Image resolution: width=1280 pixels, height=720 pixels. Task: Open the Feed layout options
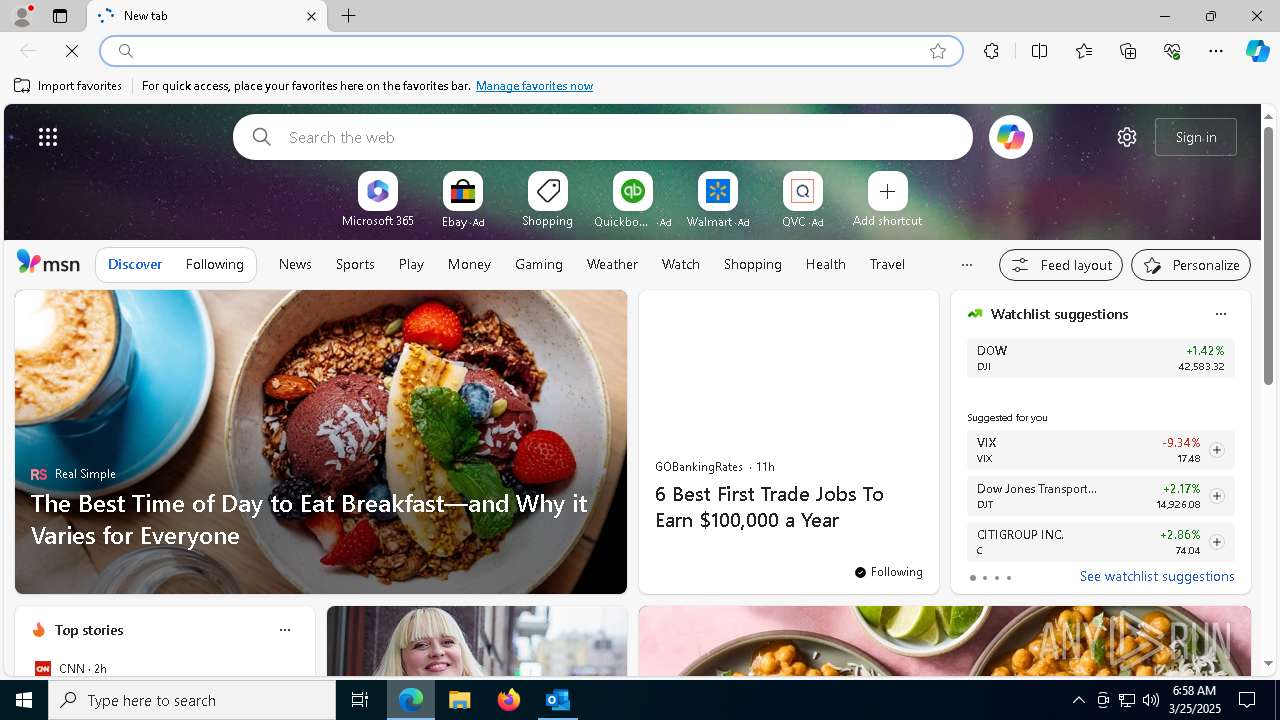(1061, 265)
